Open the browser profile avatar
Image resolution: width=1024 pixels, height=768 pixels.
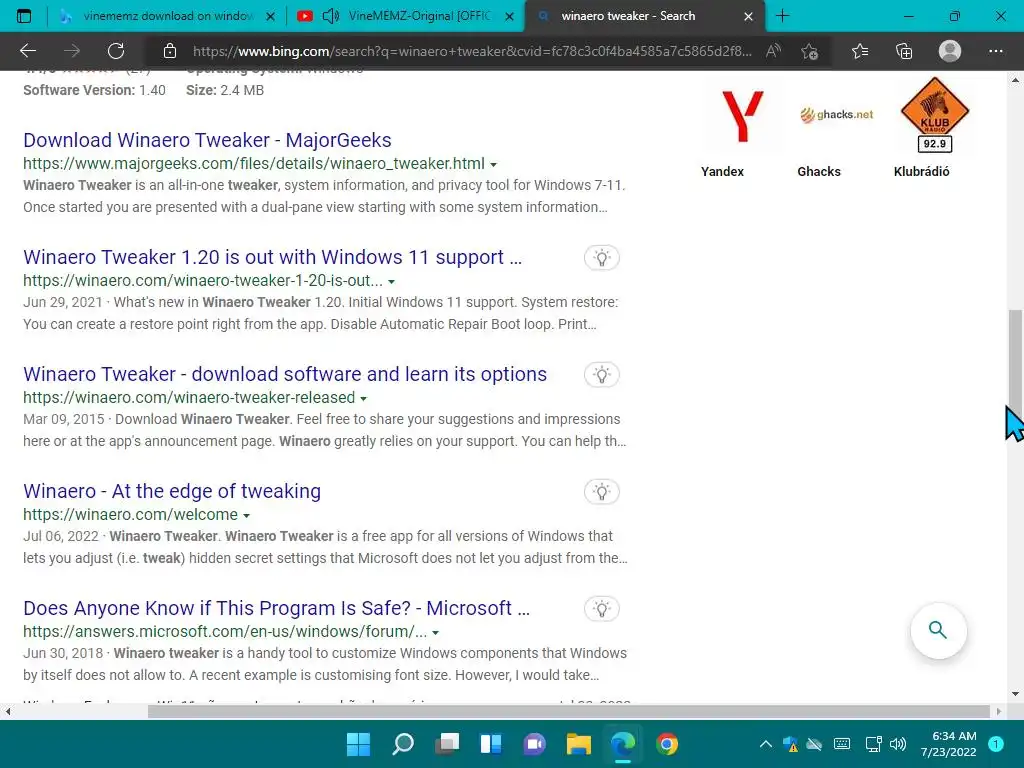[x=950, y=51]
